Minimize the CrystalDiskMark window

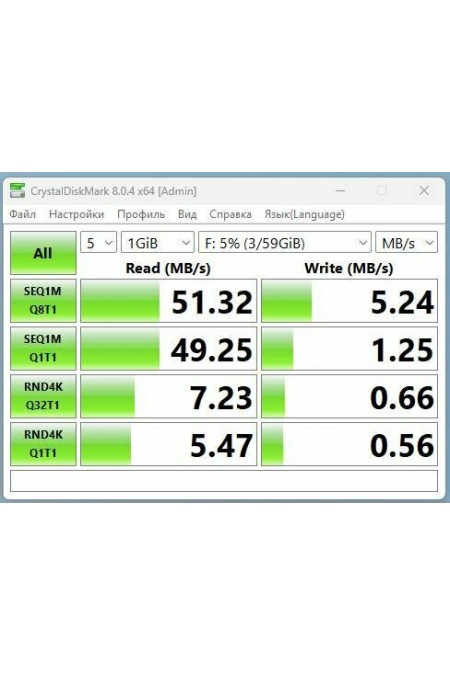(x=340, y=190)
